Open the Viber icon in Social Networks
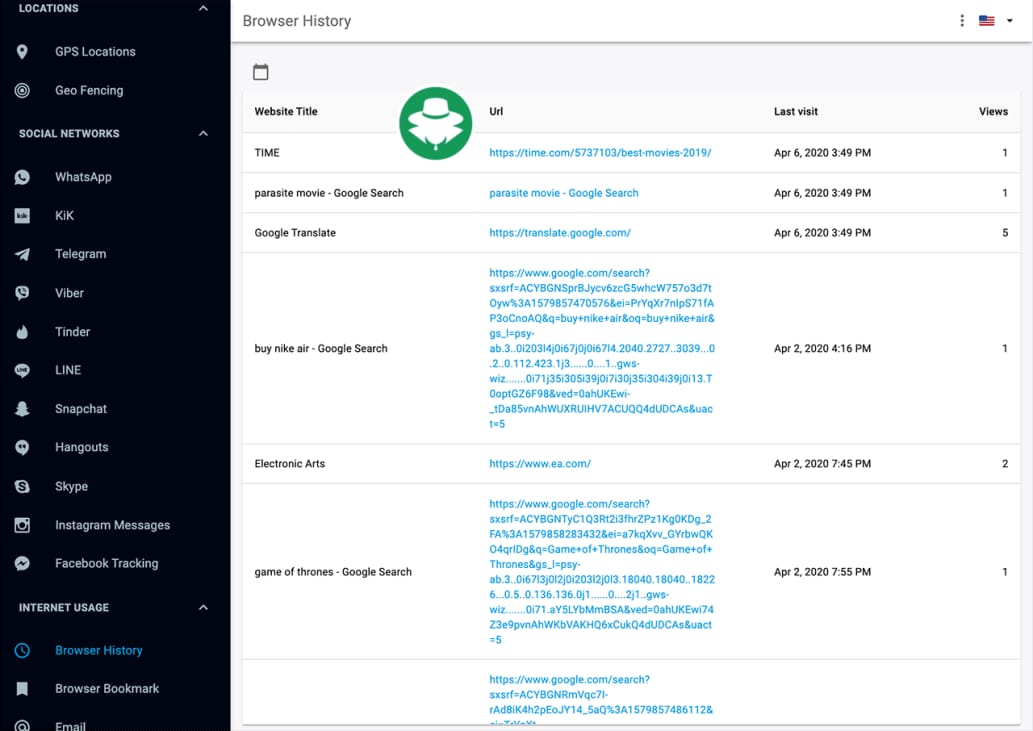Viewport: 1033px width, 731px height. [x=22, y=292]
